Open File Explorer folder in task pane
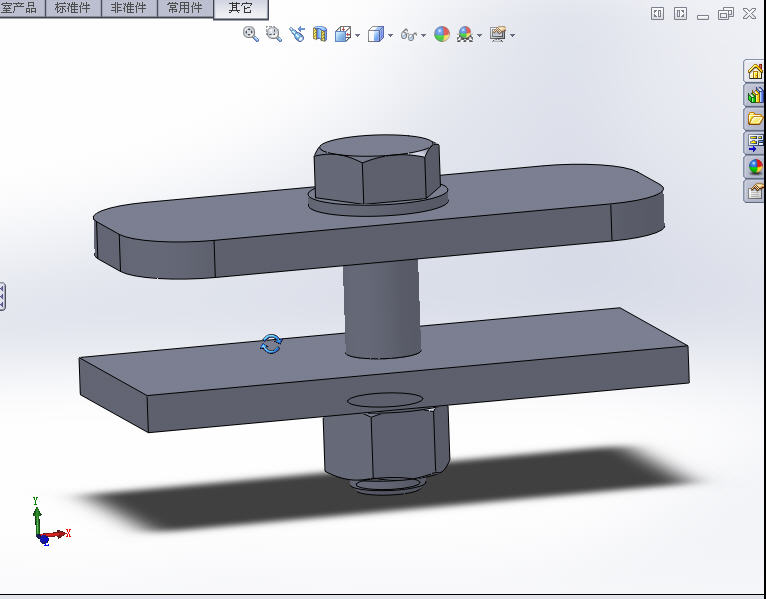 pyautogui.click(x=755, y=119)
